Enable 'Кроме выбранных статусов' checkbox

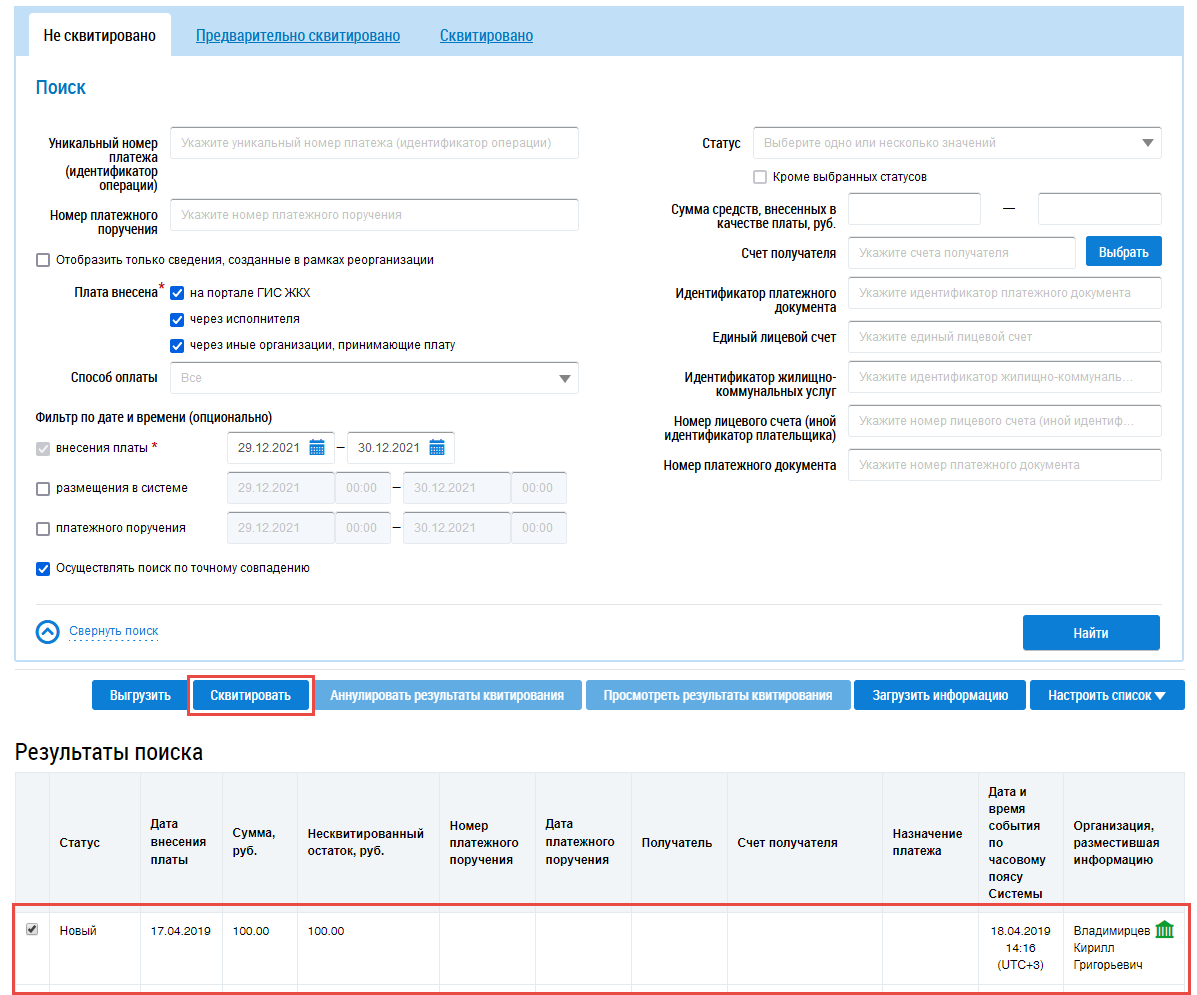[x=760, y=177]
